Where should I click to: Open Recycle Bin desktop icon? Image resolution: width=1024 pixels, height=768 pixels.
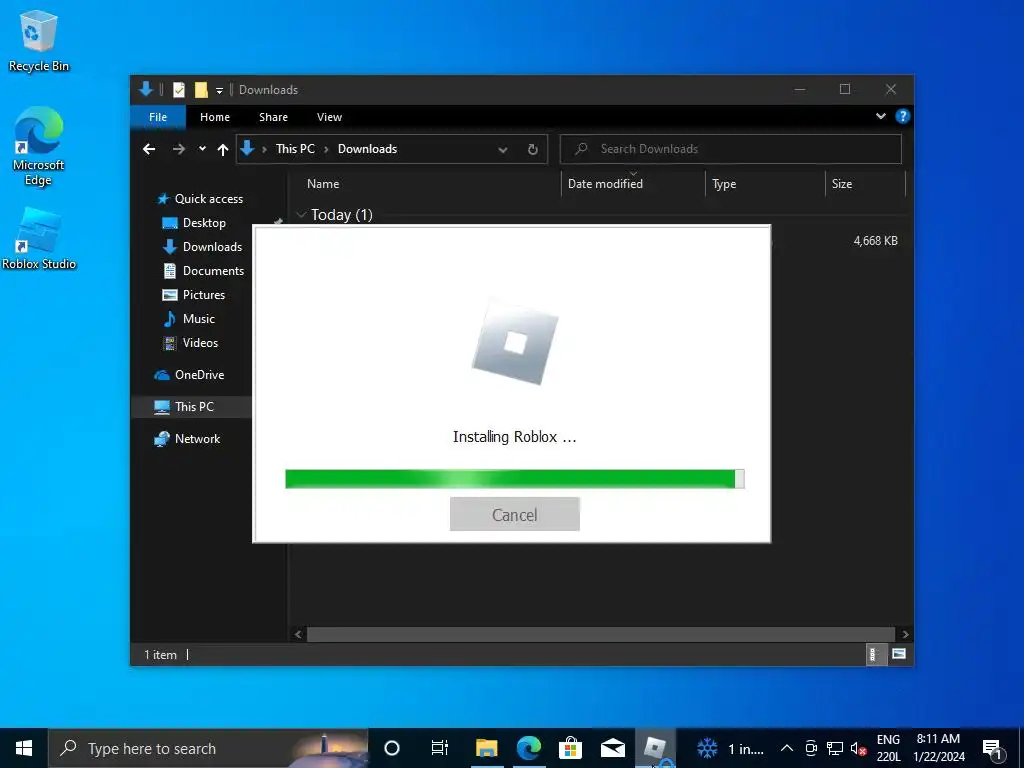click(x=39, y=40)
